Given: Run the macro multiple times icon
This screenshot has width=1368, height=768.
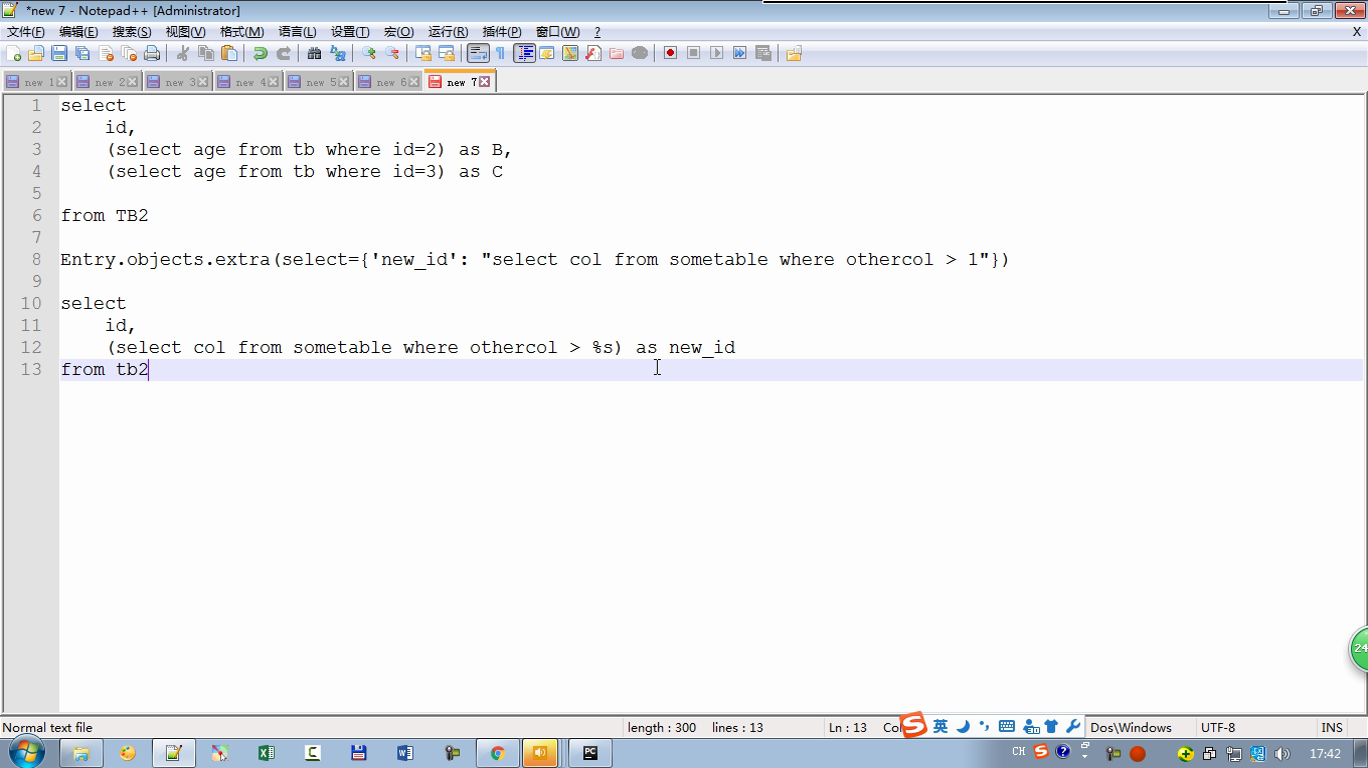Looking at the screenshot, I should tap(740, 53).
